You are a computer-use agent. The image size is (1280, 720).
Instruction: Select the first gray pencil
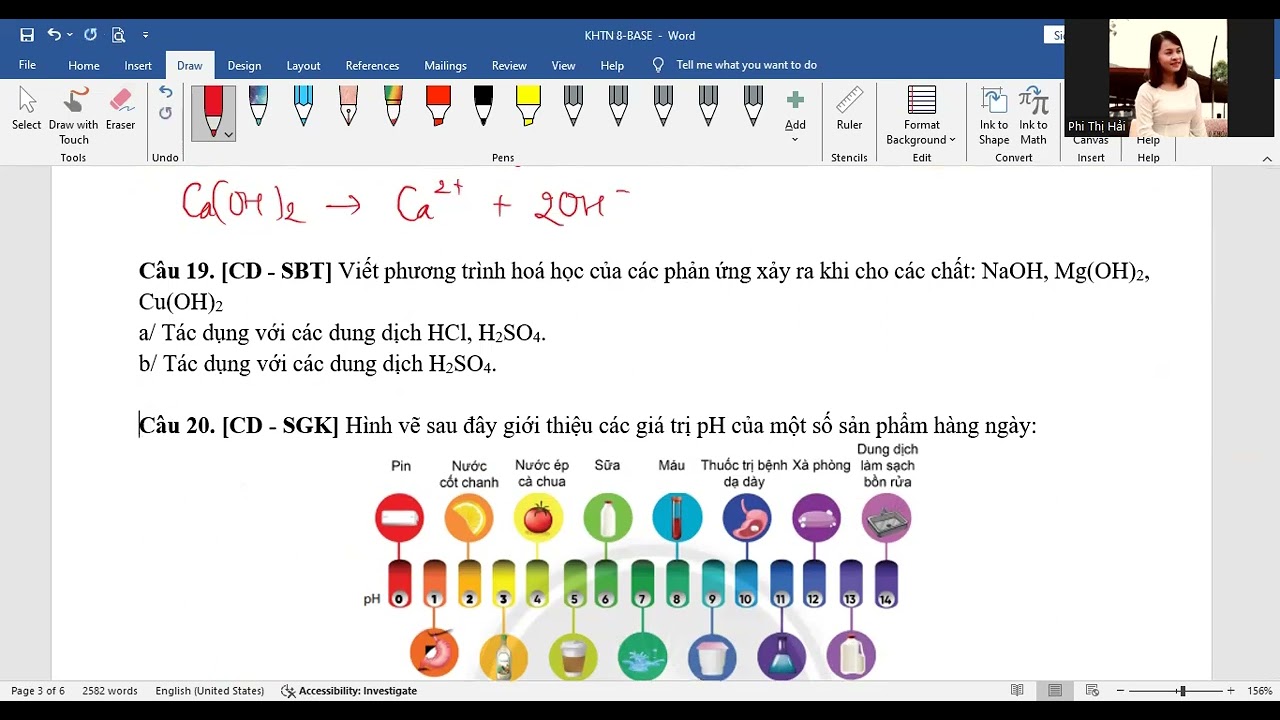point(573,106)
